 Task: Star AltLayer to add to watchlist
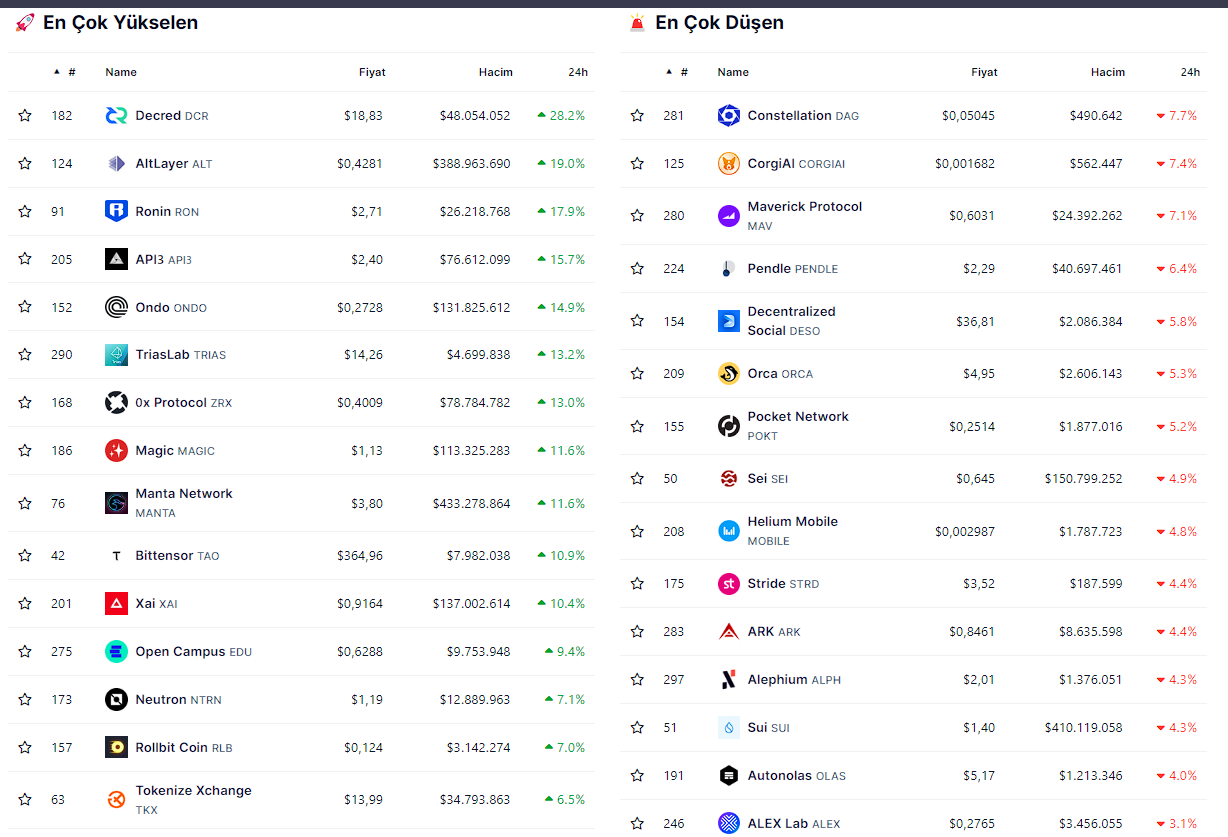click(25, 163)
